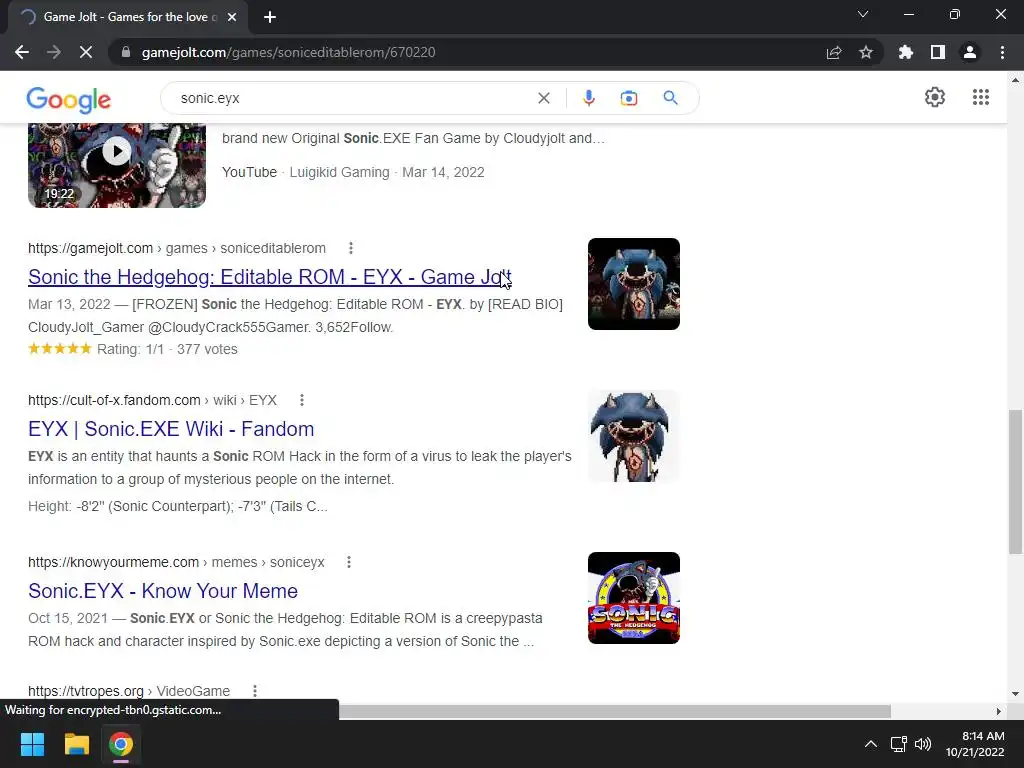Open the Sonic.EYX - Know Your Meme link
This screenshot has width=1024, height=768.
tap(163, 591)
